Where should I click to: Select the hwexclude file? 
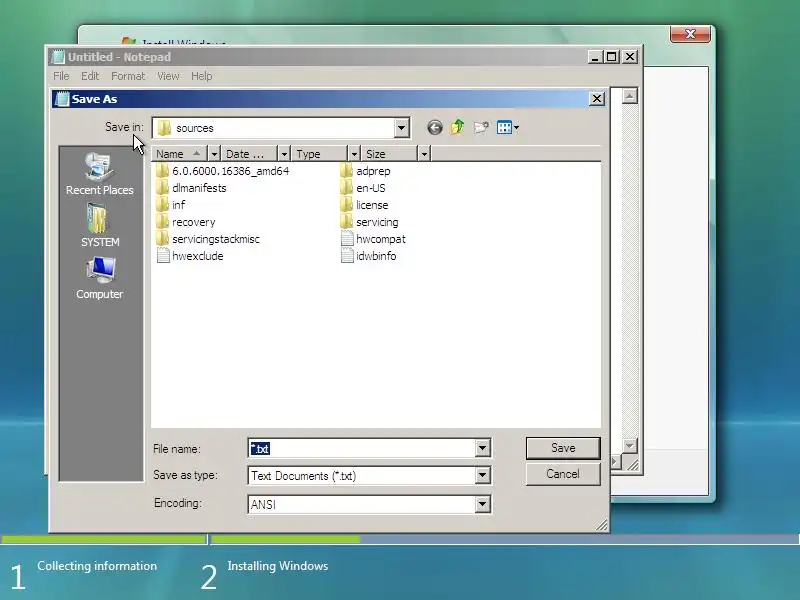click(190, 256)
